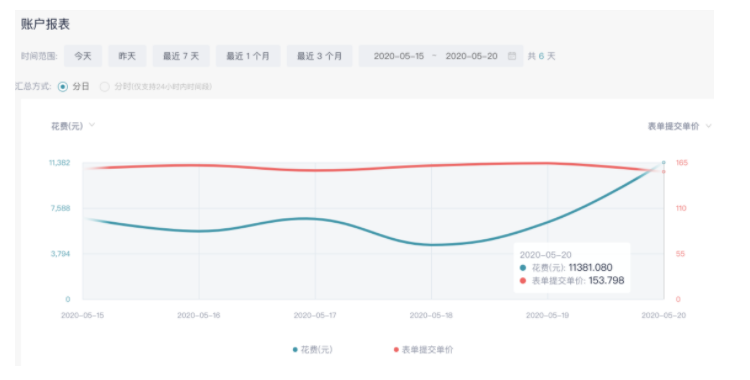The image size is (750, 380).
Task: Choose the 最近 3 个月 range
Action: pyautogui.click(x=320, y=56)
